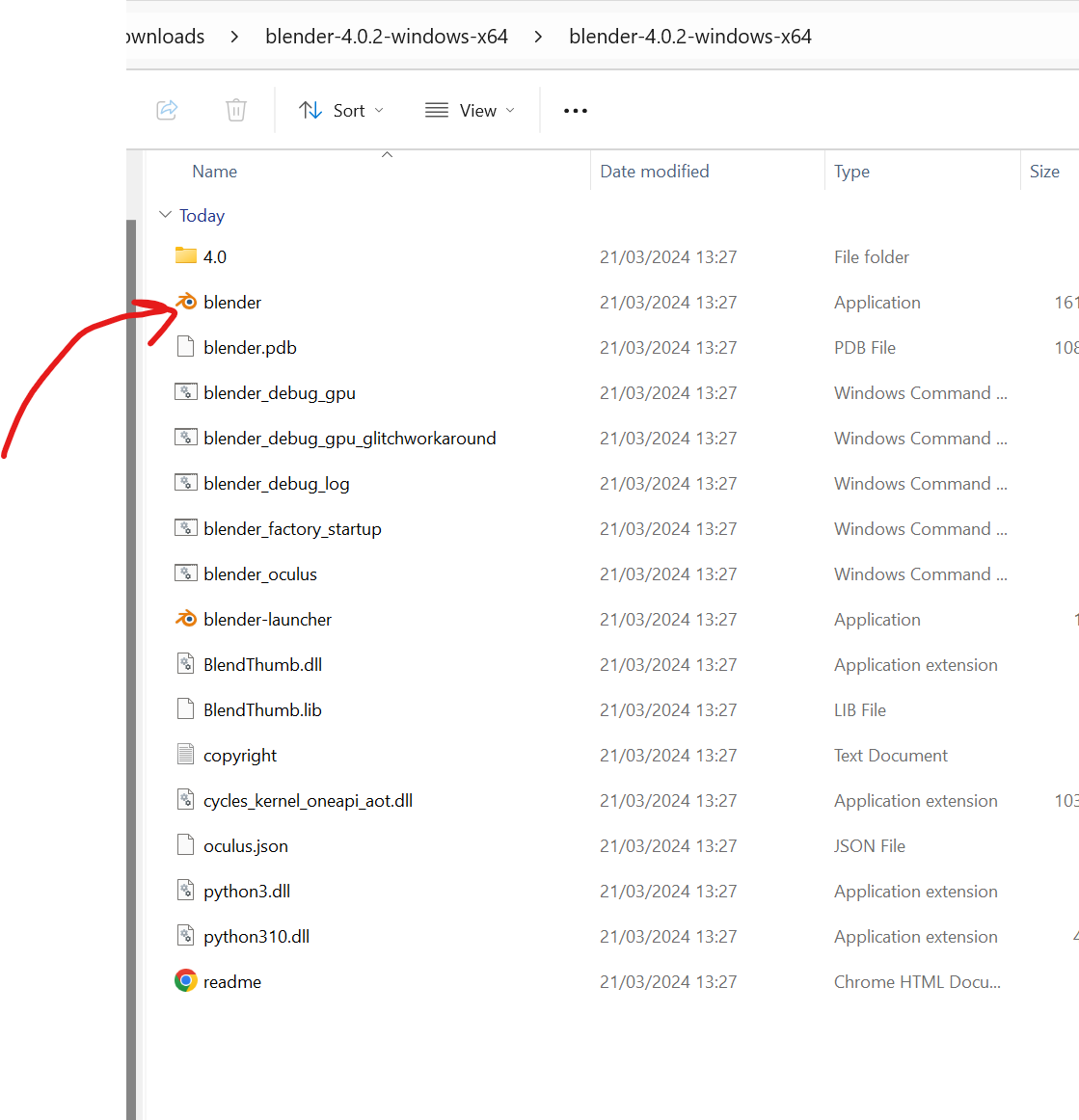Select the readme Chrome HTML icon
The width and height of the screenshot is (1079, 1120).
[186, 980]
